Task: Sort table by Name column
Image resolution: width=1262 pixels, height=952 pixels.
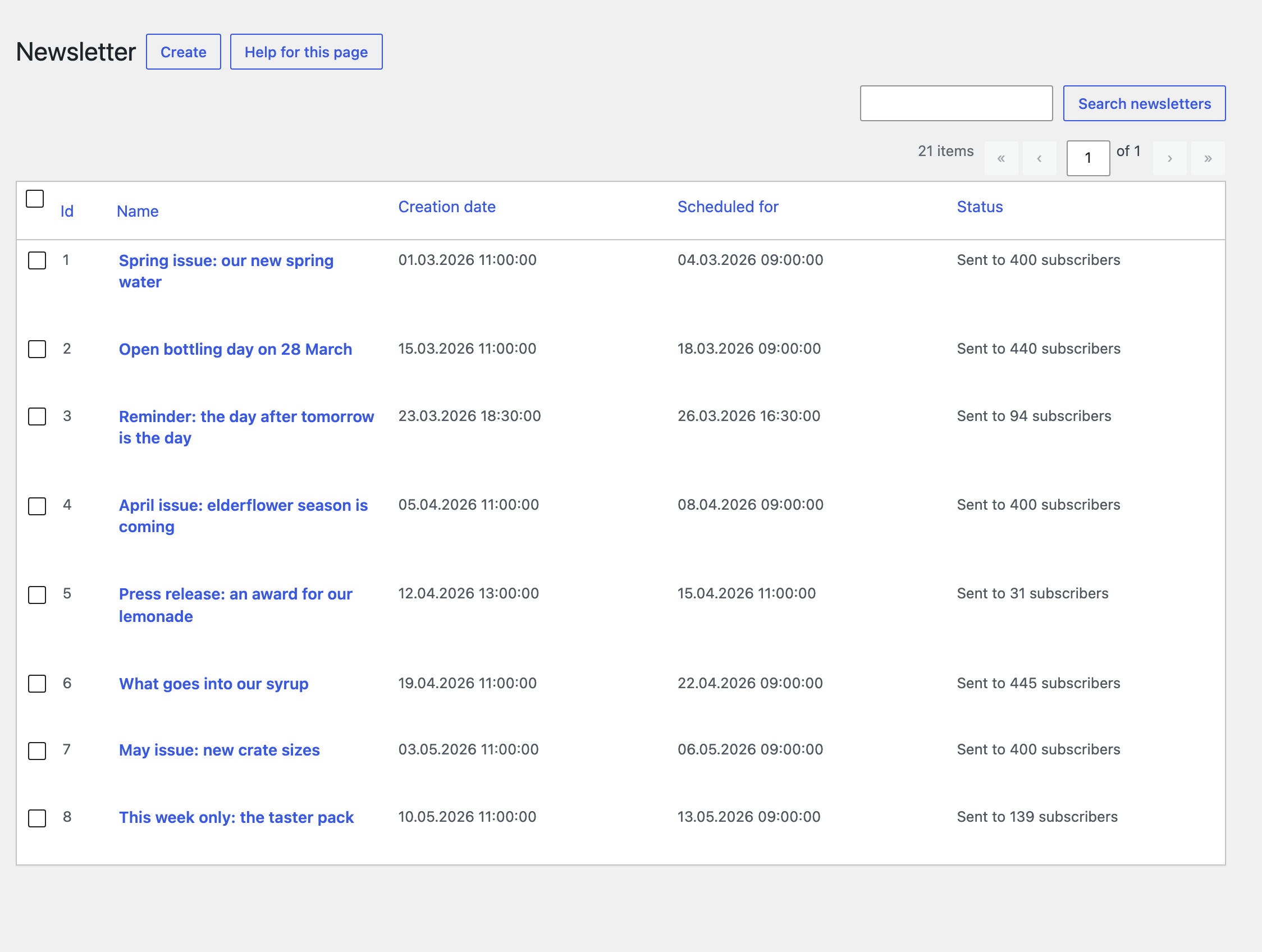Action: 138,212
